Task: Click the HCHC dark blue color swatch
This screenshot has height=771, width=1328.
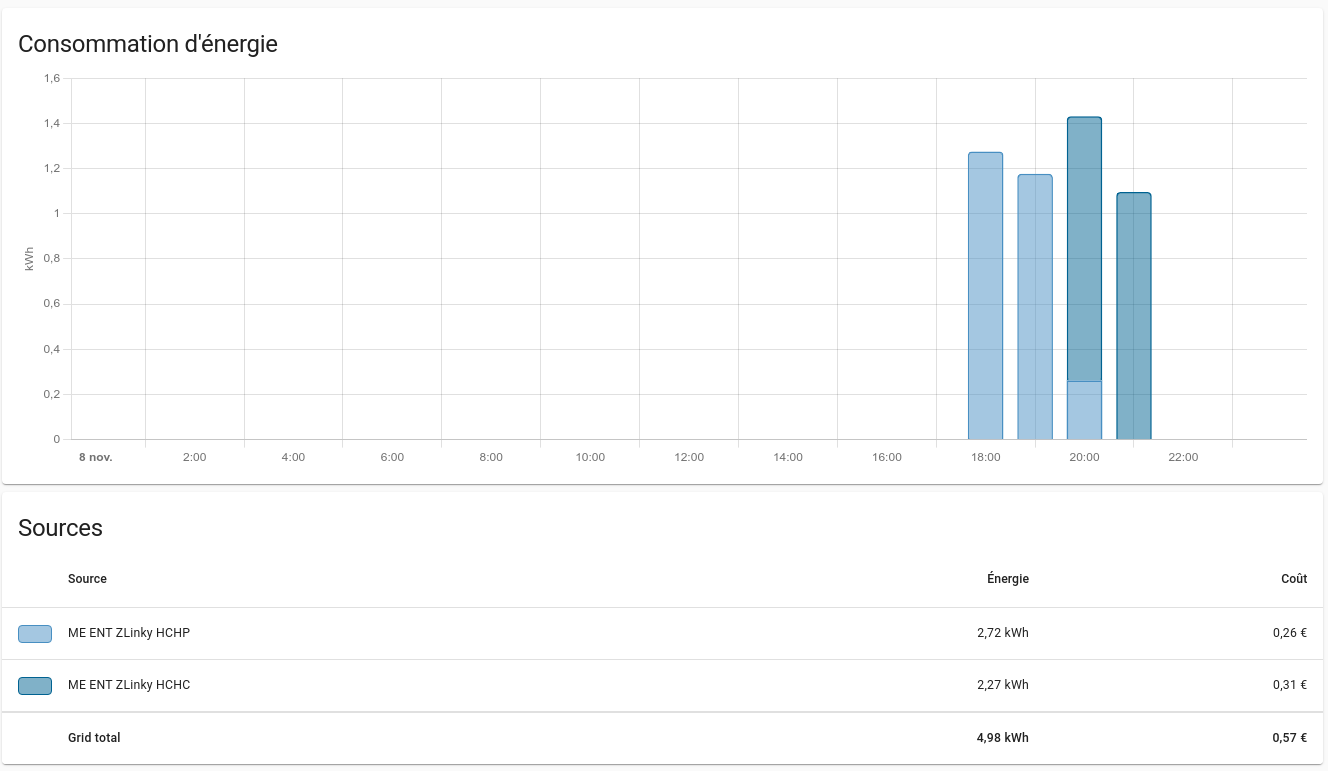Action: [x=35, y=685]
